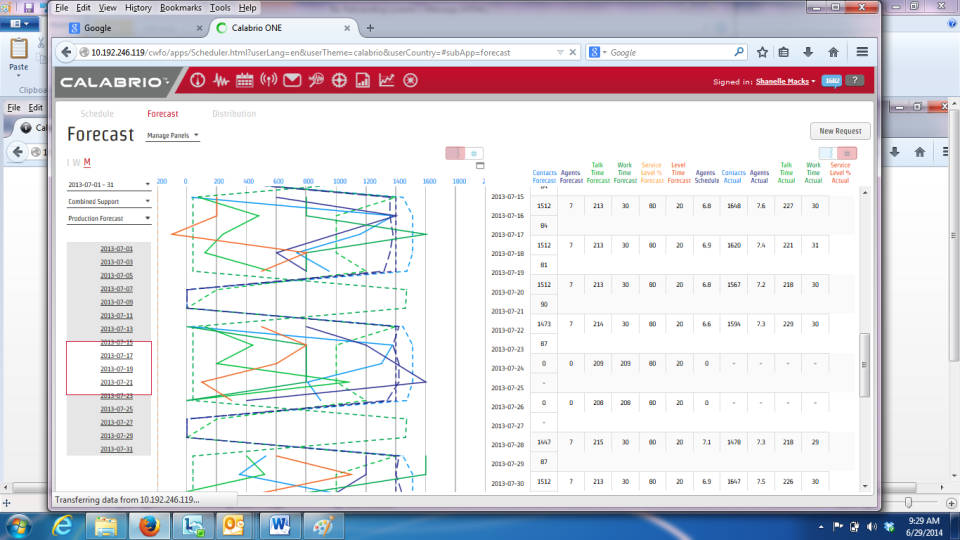Expand the Manage Panels dropdown
Viewport: 960px width, 540px height.
[172, 135]
